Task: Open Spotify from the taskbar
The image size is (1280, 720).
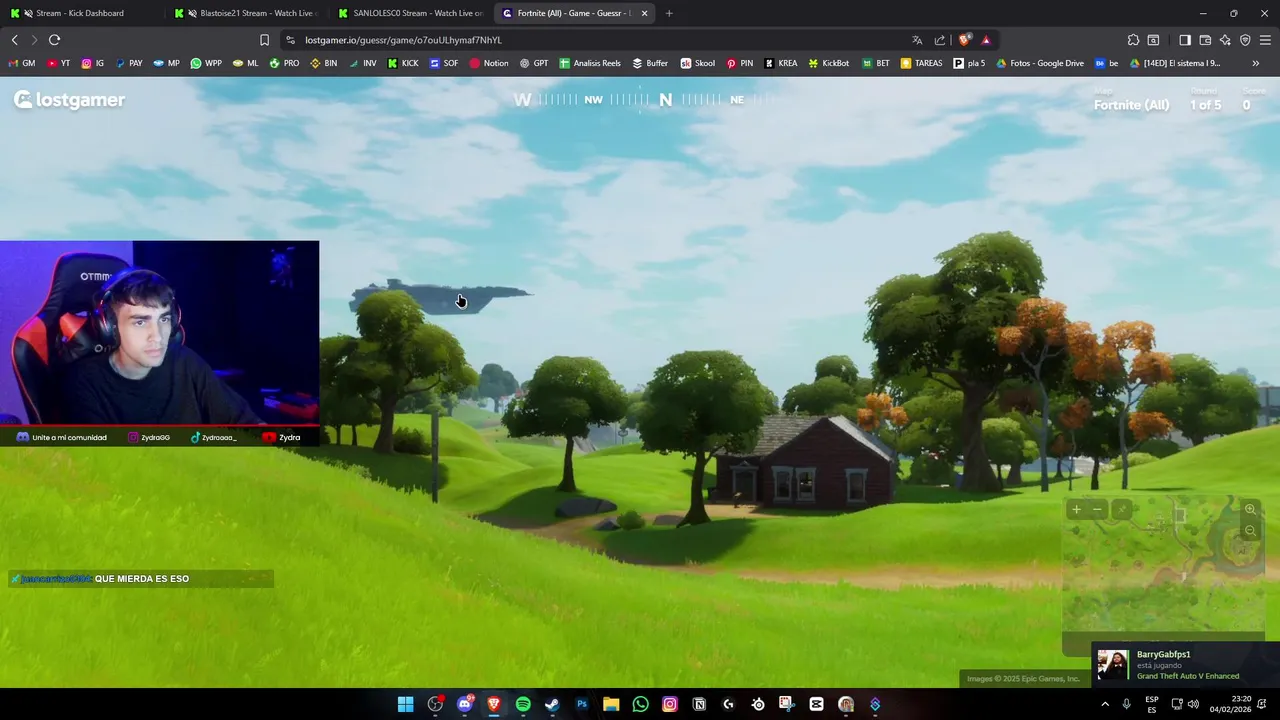Action: (523, 704)
